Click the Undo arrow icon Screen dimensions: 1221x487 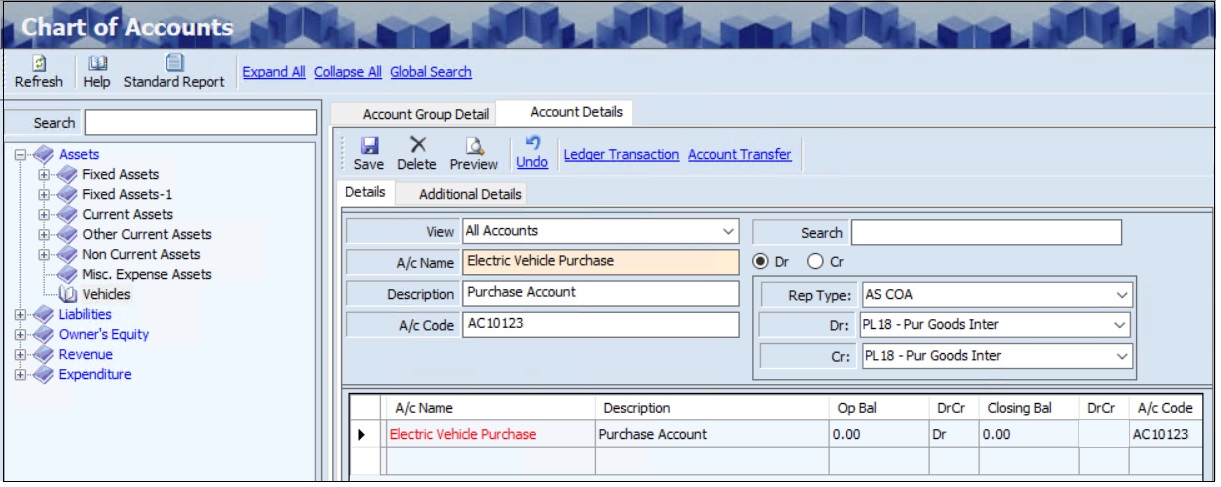click(532, 144)
